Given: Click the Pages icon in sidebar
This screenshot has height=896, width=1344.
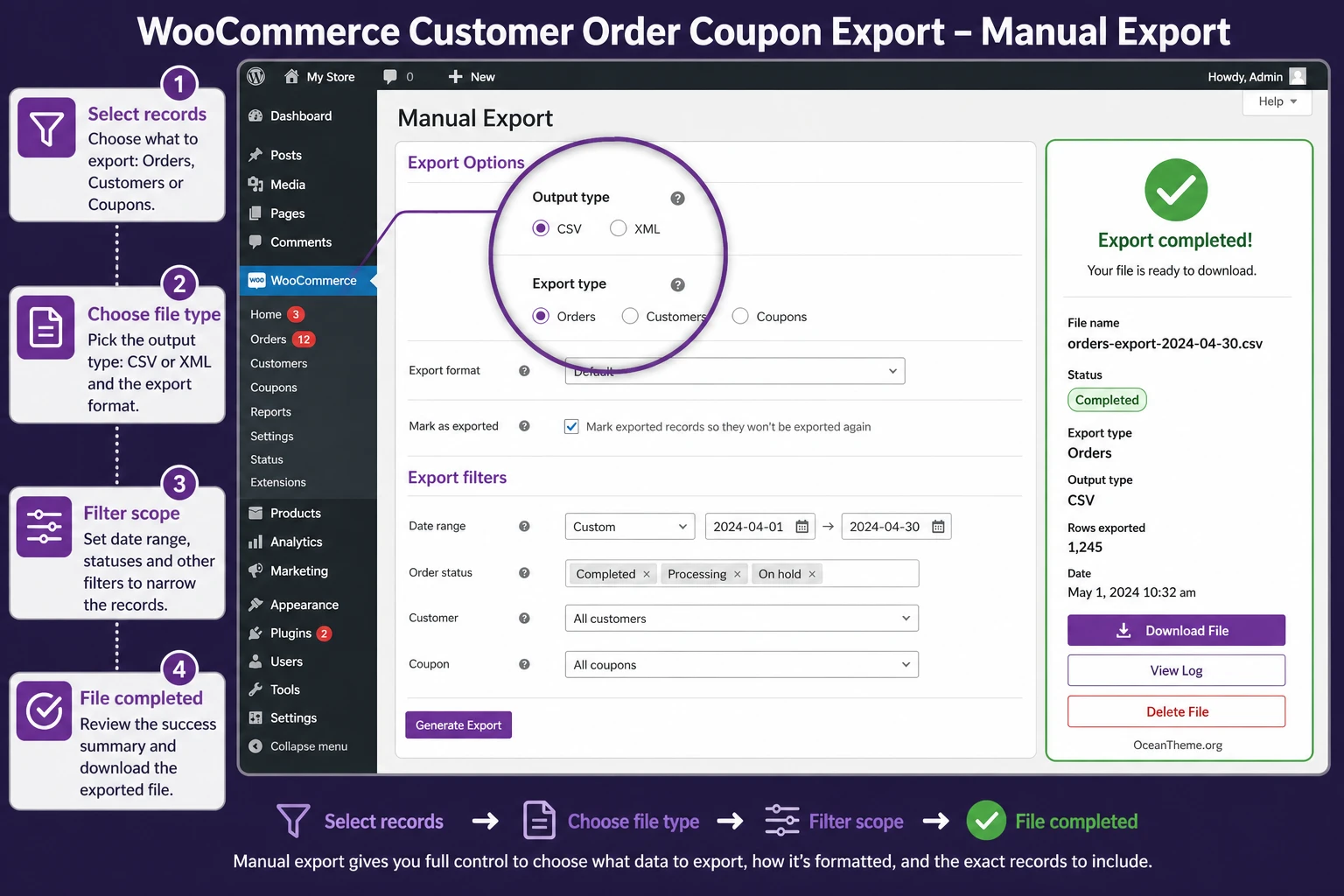Looking at the screenshot, I should 255,213.
